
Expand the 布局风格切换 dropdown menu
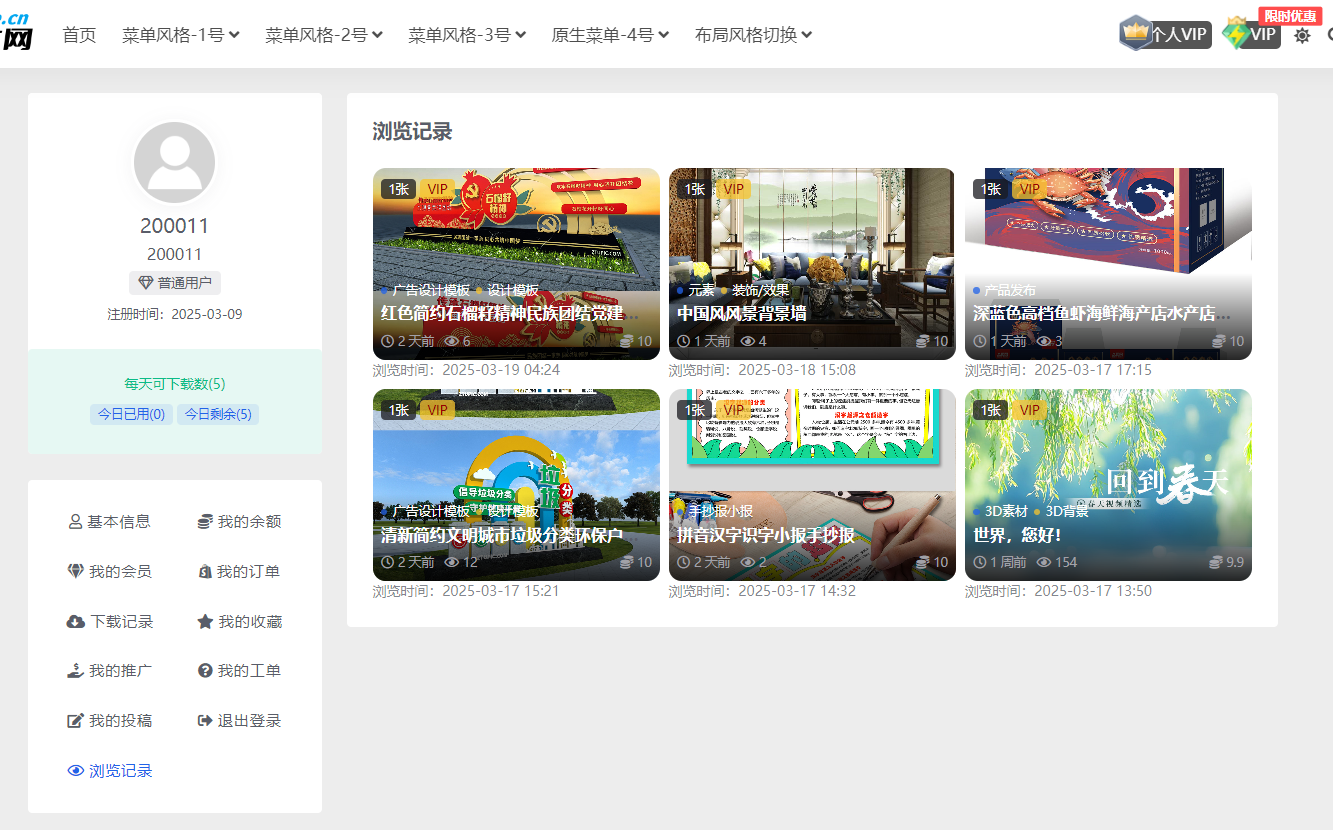click(x=753, y=35)
